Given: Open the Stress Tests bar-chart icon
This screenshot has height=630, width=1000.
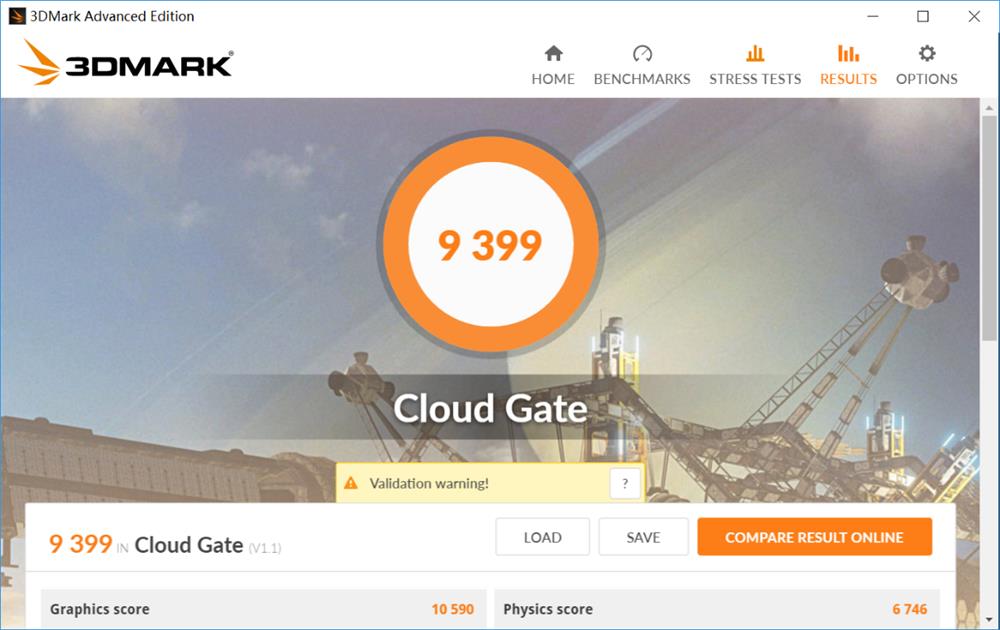Looking at the screenshot, I should (x=755, y=54).
